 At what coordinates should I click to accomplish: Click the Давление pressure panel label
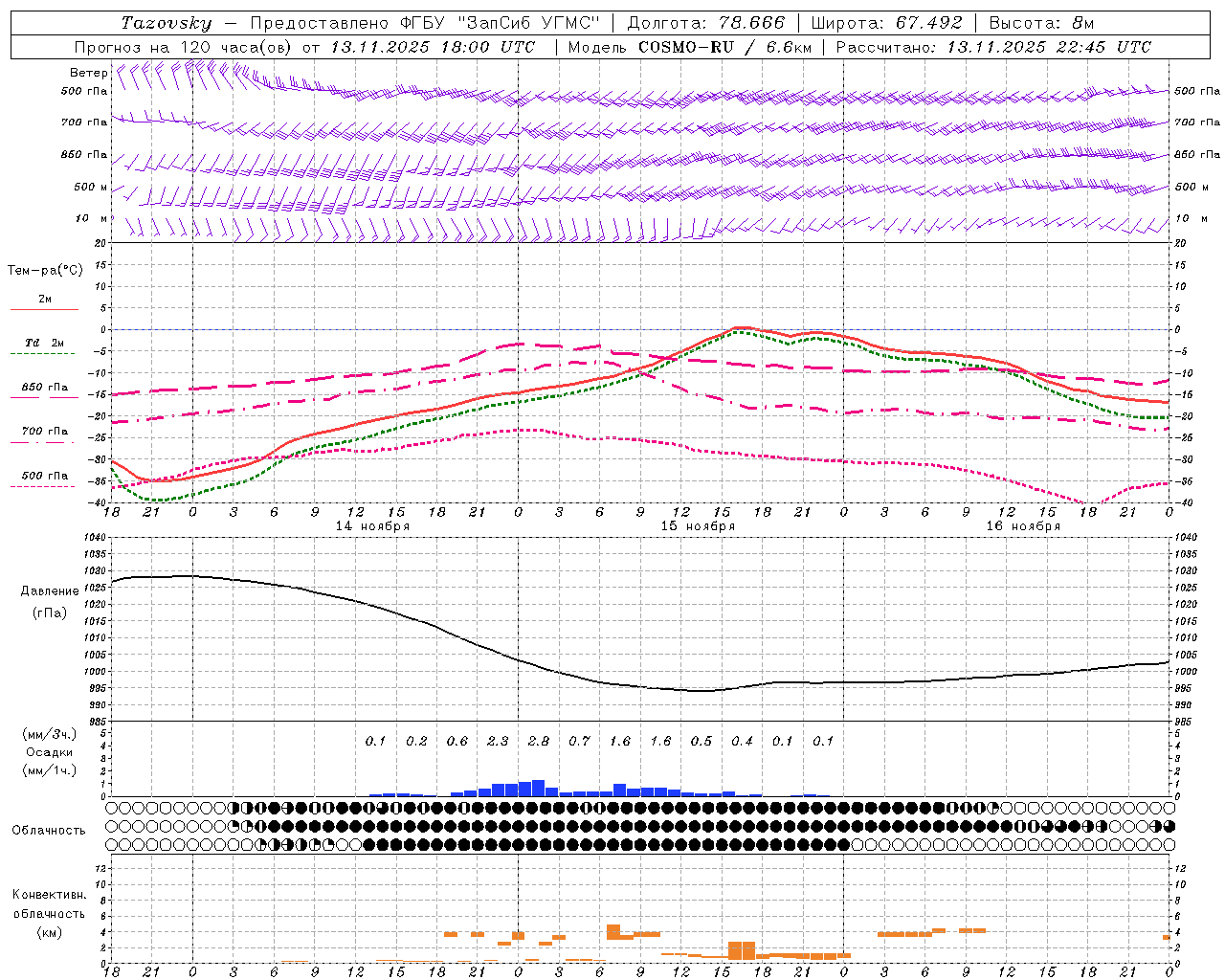coord(50,591)
